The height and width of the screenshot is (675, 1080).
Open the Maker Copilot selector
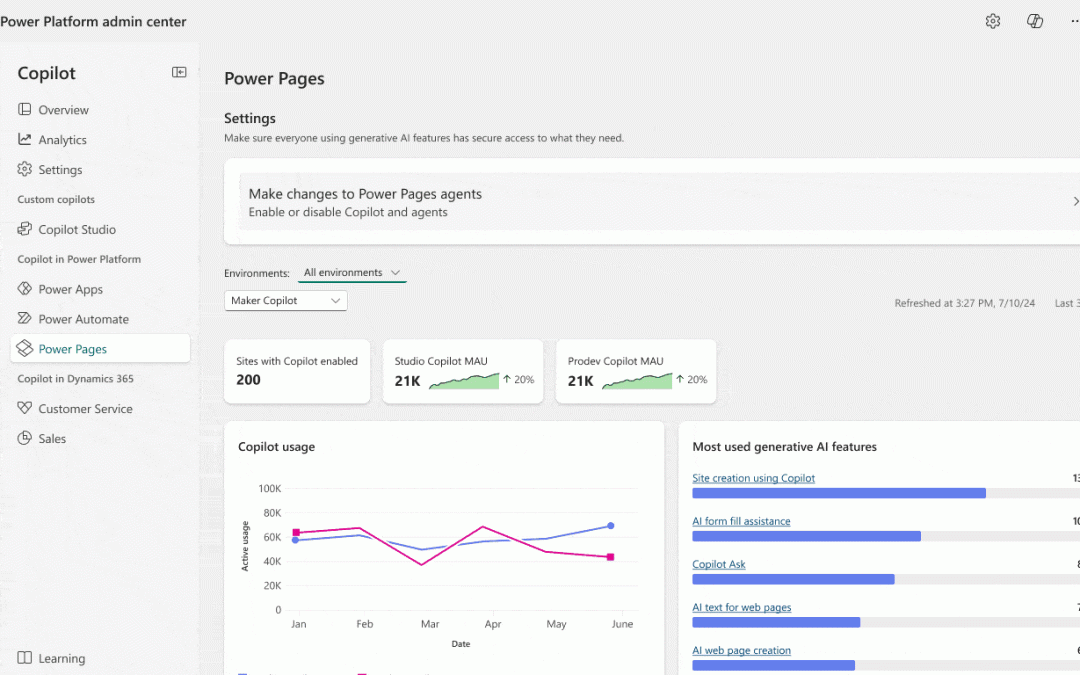(x=285, y=300)
